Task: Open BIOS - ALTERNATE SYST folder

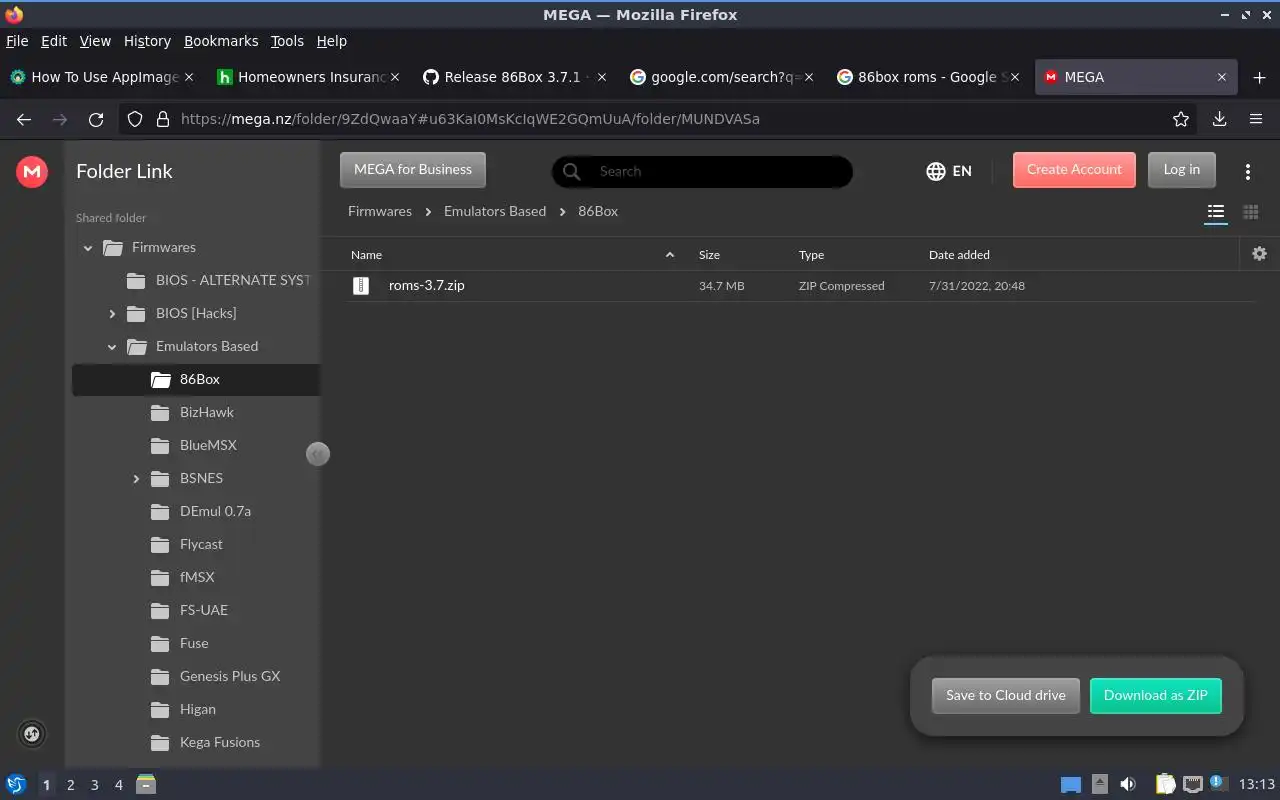Action: [x=233, y=281]
